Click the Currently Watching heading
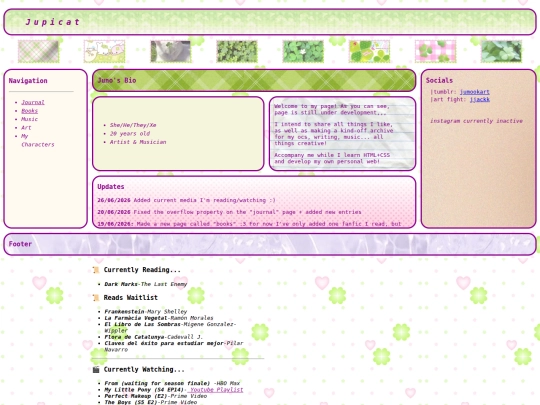The width and height of the screenshot is (540, 405). (144, 369)
